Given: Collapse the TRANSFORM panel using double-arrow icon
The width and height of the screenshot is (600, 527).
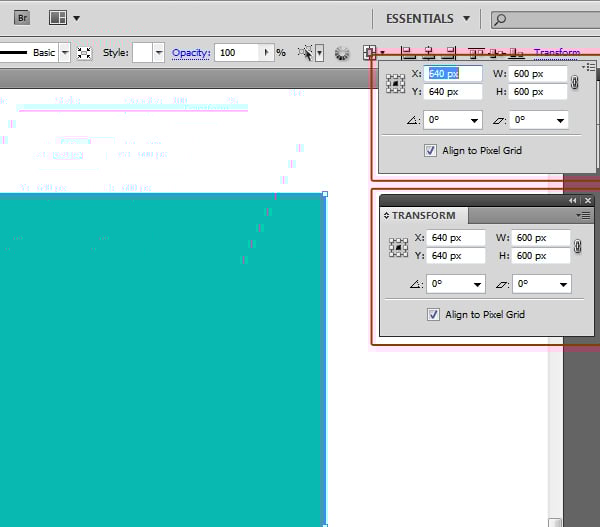Looking at the screenshot, I should tap(573, 201).
